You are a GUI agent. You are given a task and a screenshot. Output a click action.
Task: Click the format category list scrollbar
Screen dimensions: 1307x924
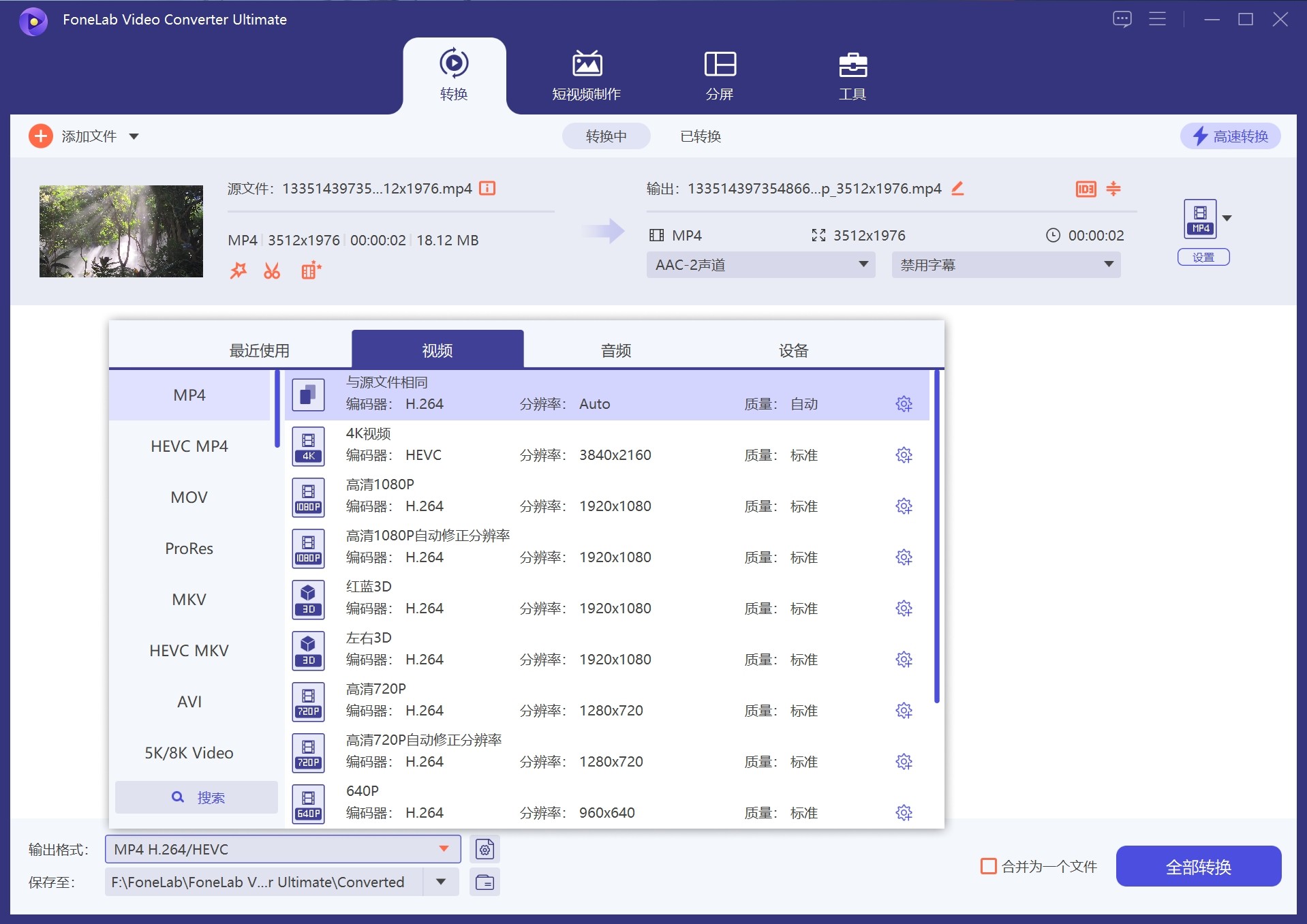277,409
